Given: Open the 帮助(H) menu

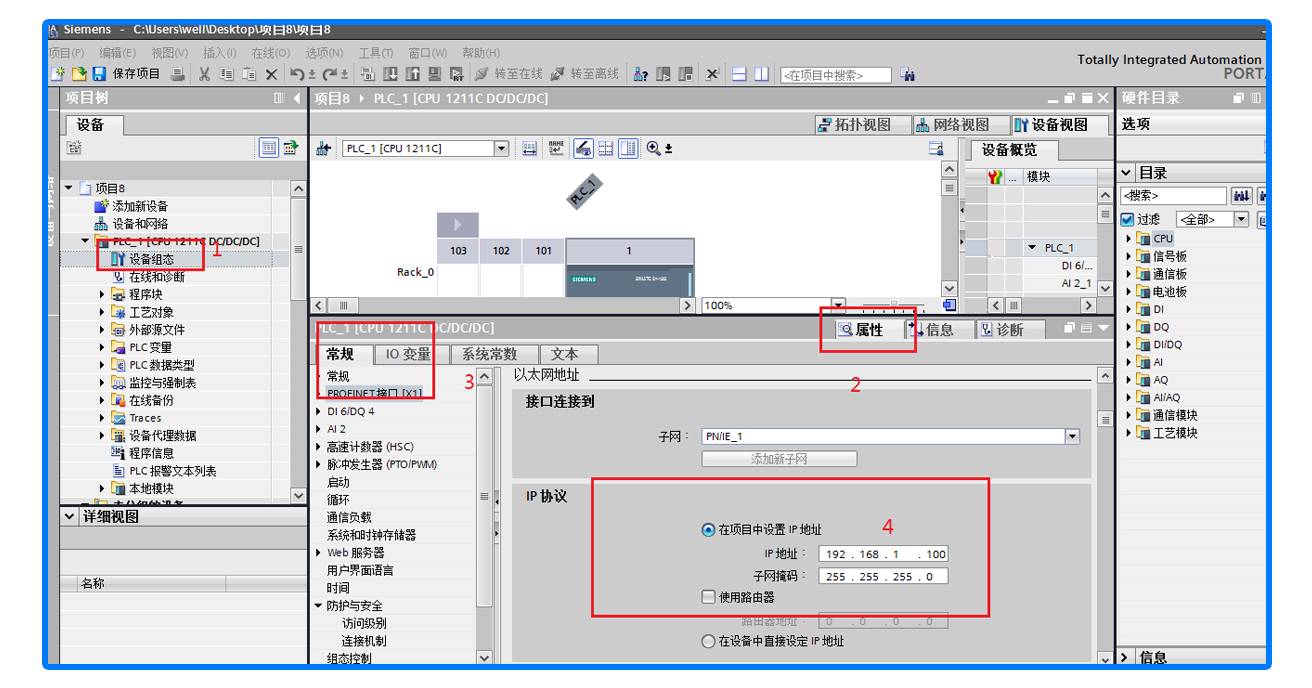Looking at the screenshot, I should click(x=481, y=53).
